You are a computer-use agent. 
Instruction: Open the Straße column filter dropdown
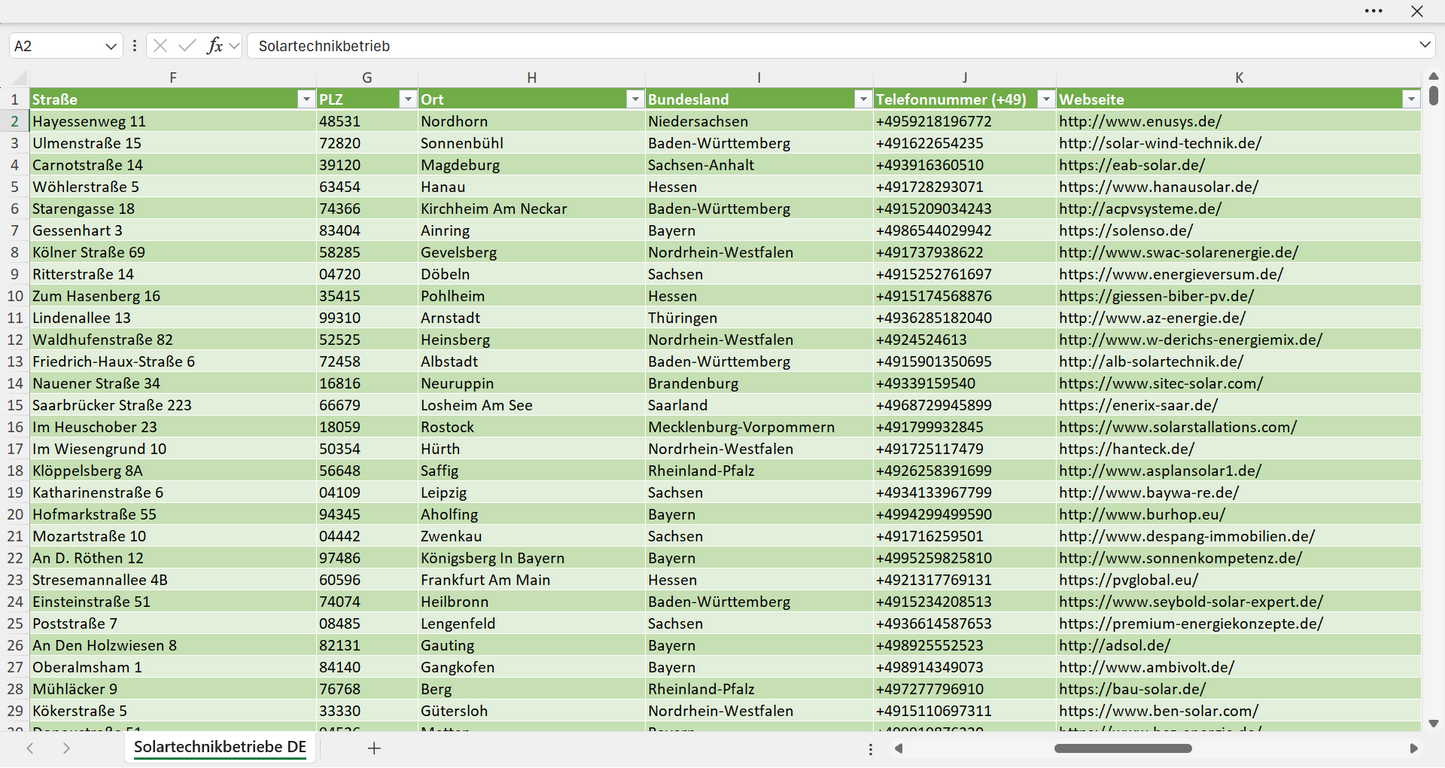pyautogui.click(x=306, y=99)
